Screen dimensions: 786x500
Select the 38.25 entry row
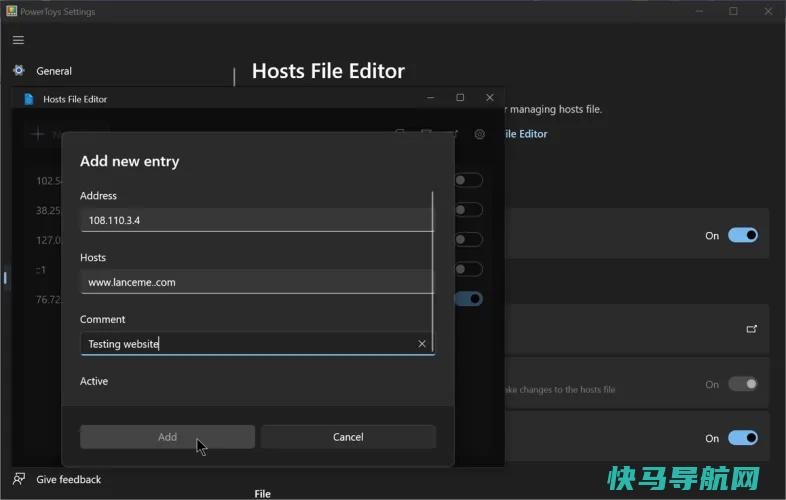click(48, 210)
